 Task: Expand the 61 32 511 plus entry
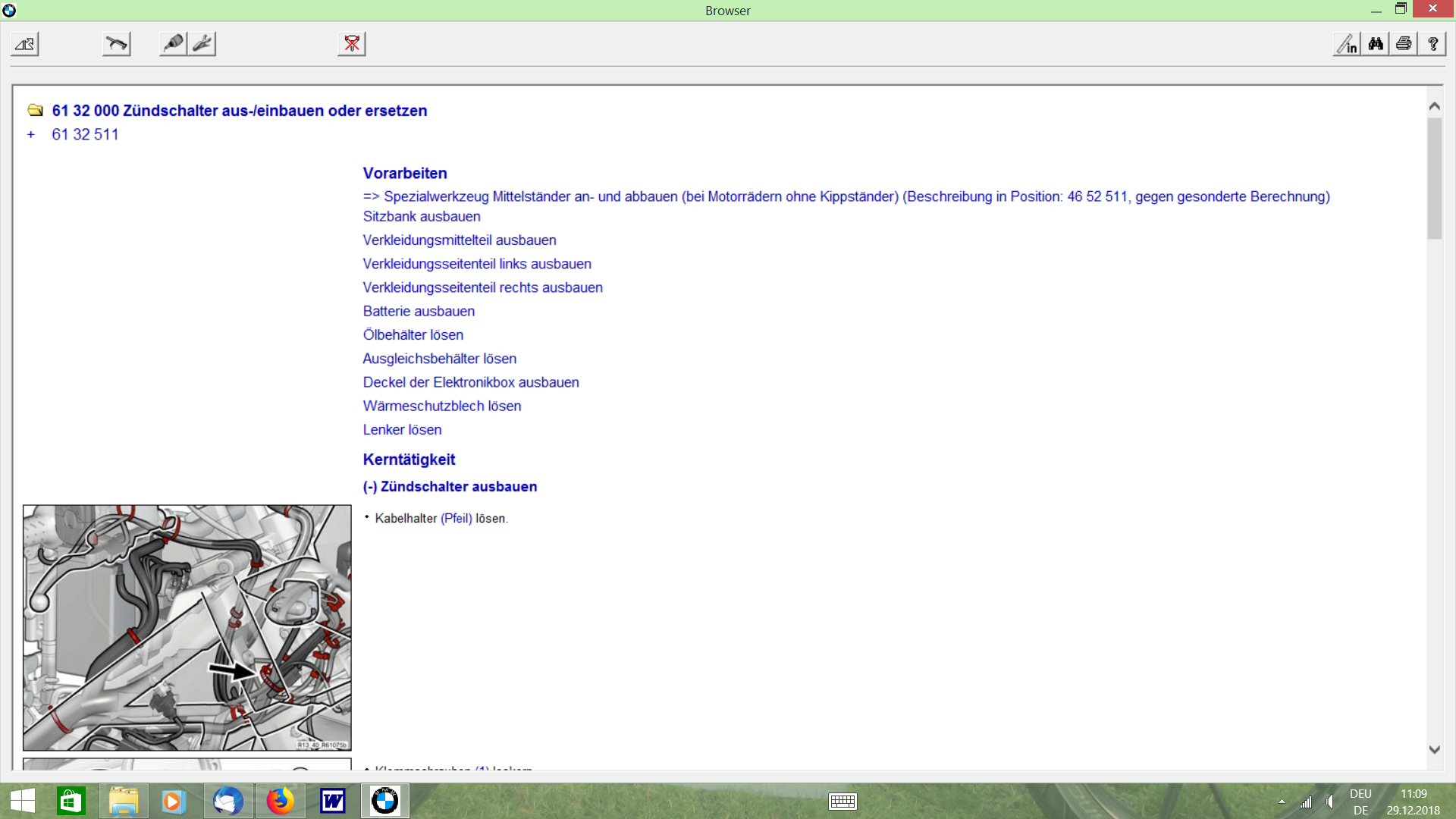31,134
